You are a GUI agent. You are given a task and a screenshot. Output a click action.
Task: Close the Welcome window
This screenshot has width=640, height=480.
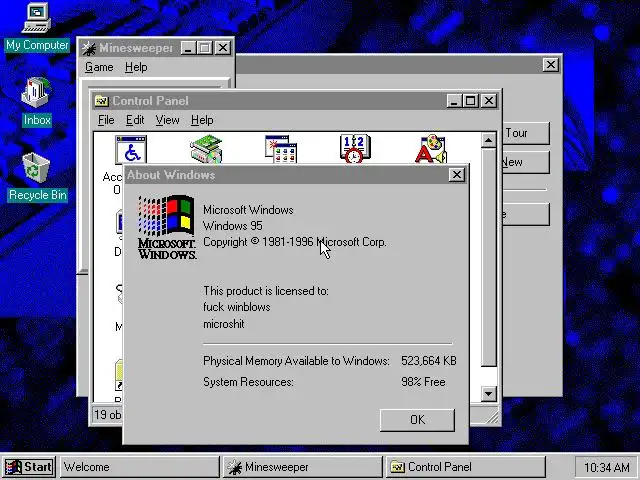(551, 64)
